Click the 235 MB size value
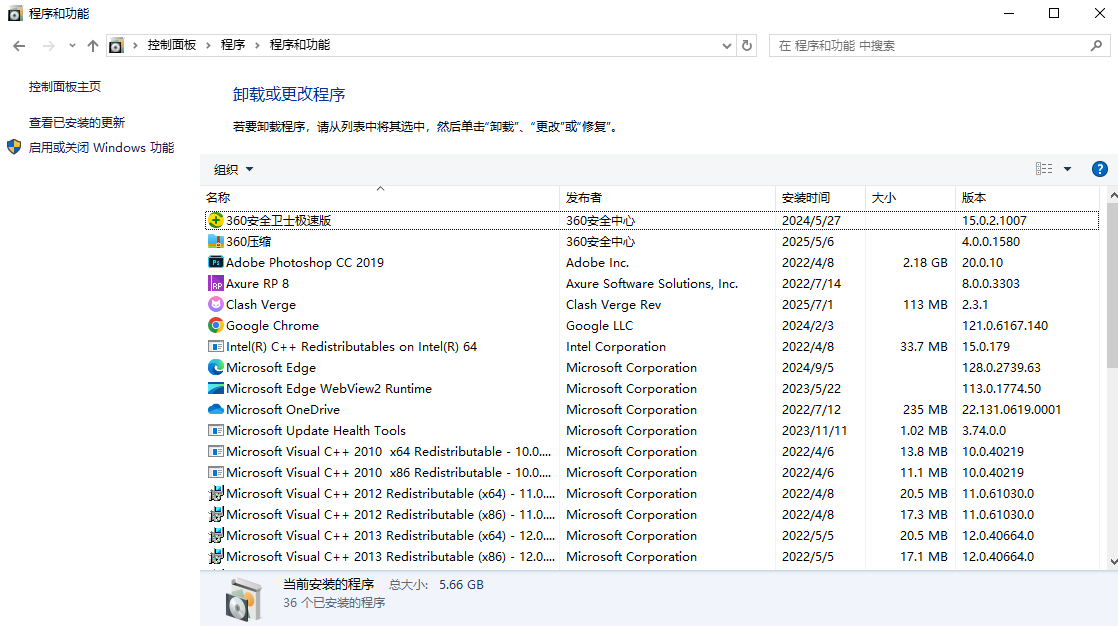The width and height of the screenshot is (1118, 626). pyautogui.click(x=925, y=410)
